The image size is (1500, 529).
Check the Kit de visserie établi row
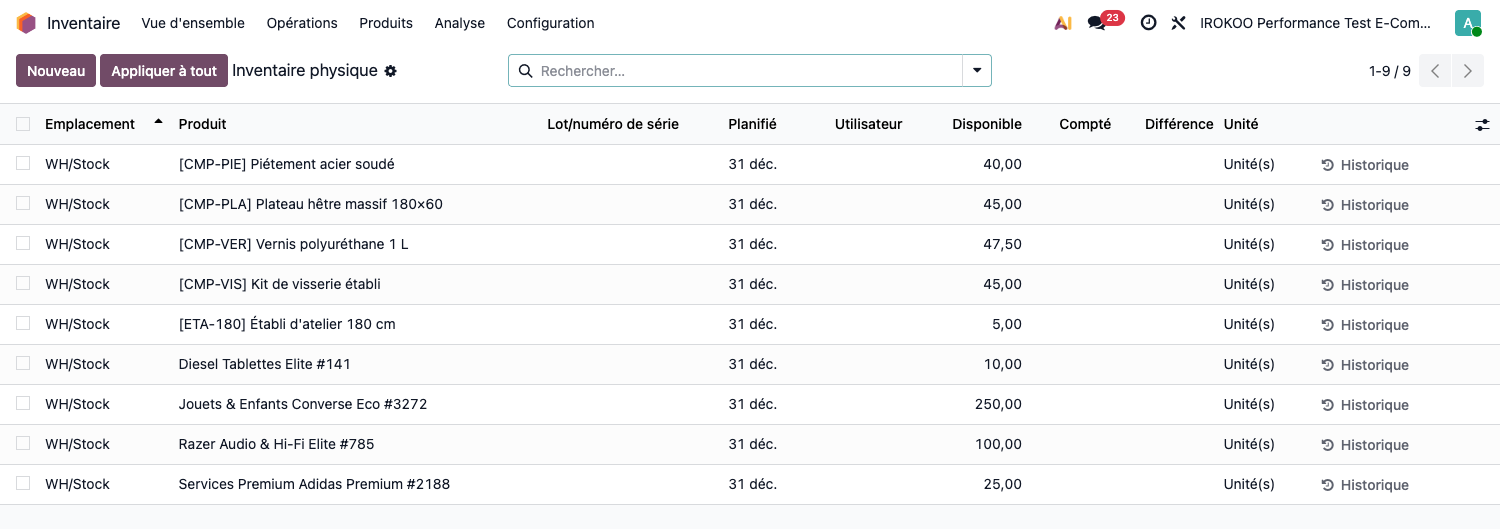point(23,283)
